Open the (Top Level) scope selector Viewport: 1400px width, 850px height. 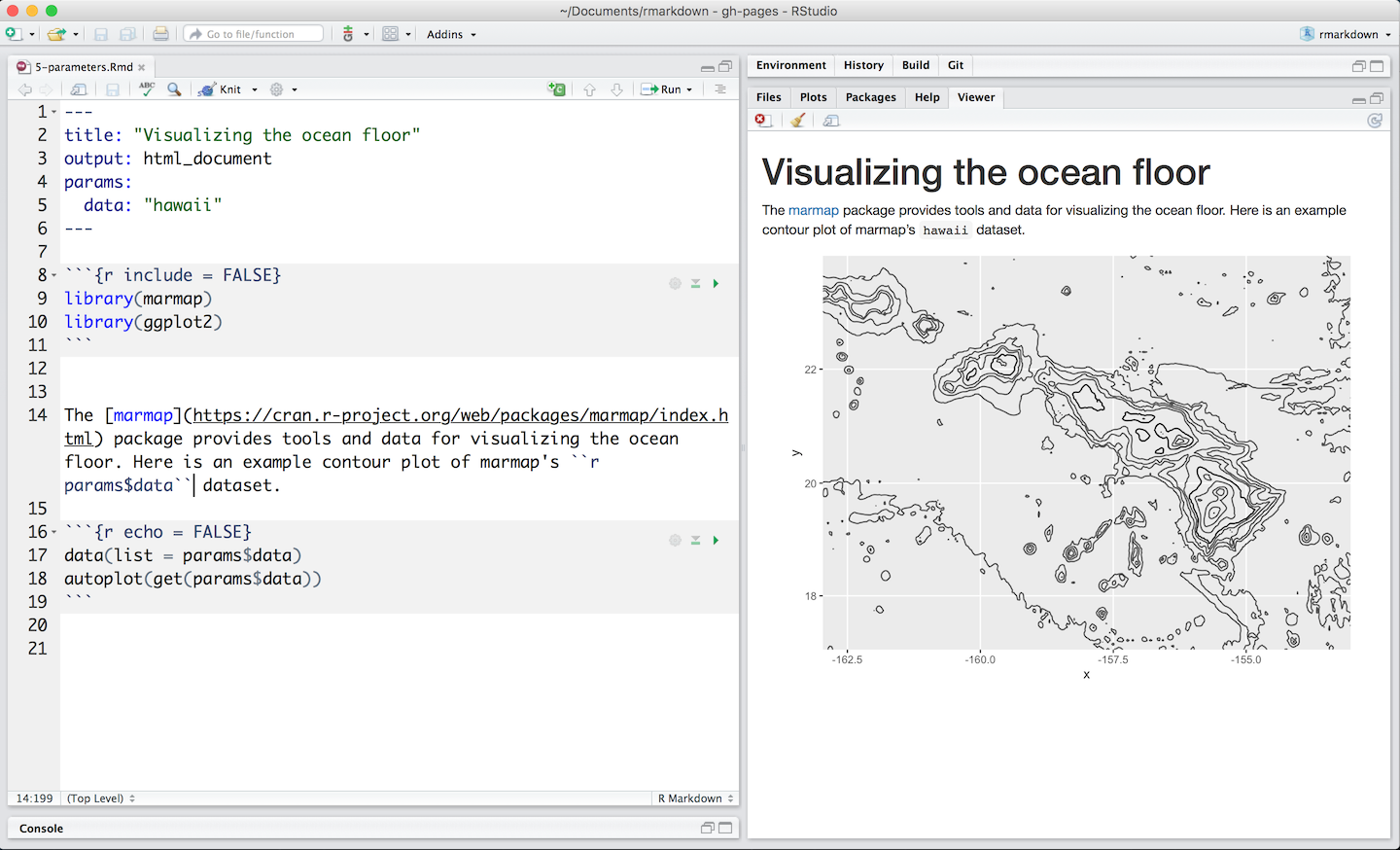pos(98,797)
